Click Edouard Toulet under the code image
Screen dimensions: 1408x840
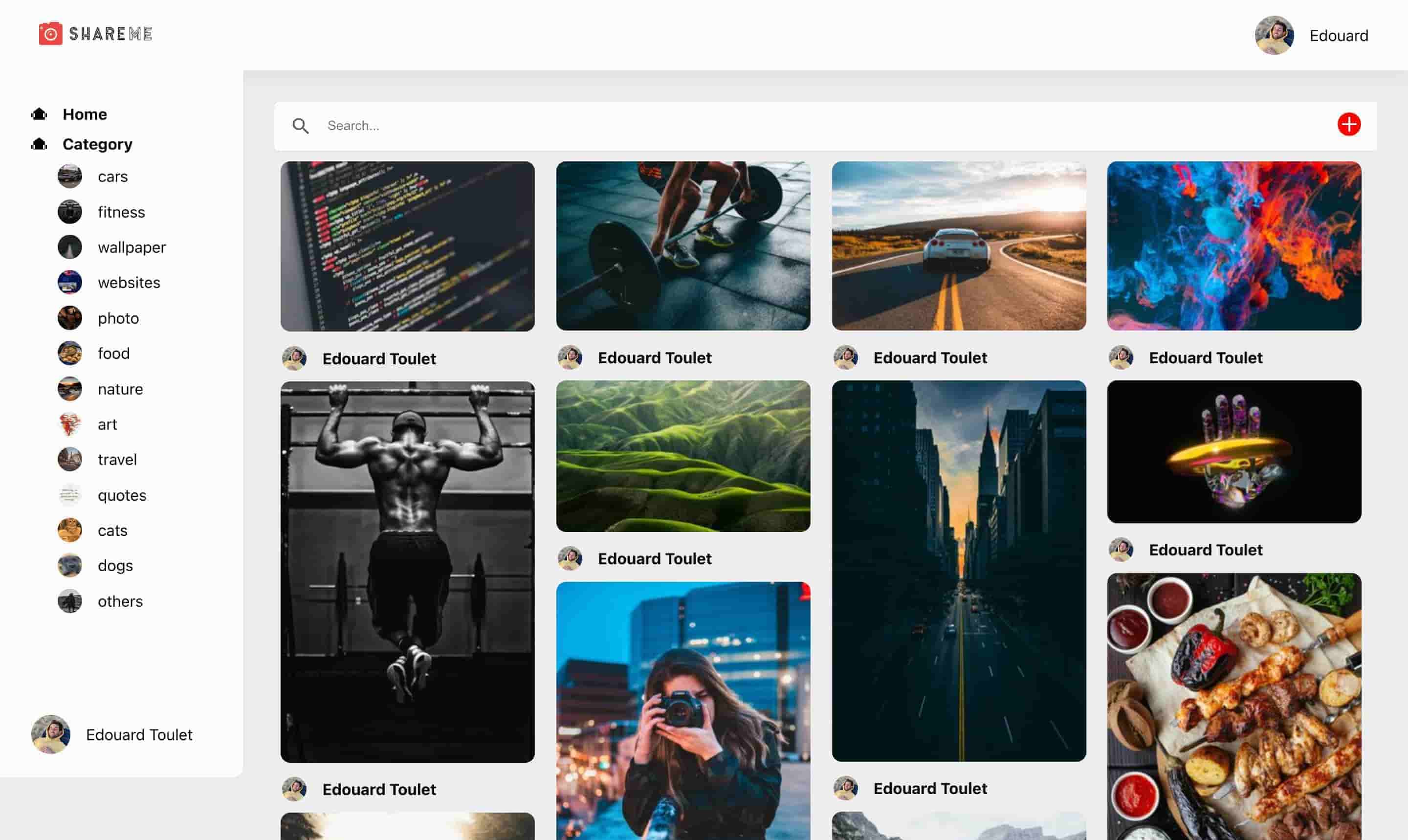click(378, 359)
